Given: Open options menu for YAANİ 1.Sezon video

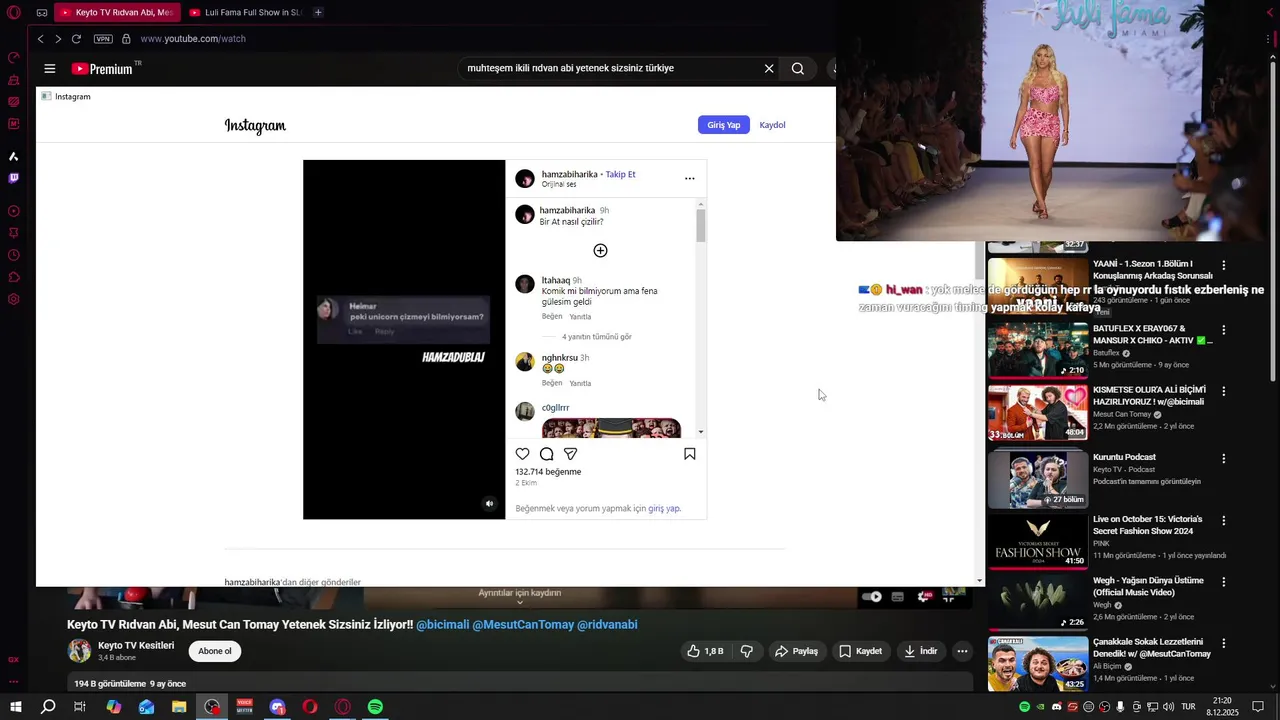Looking at the screenshot, I should 1223,265.
